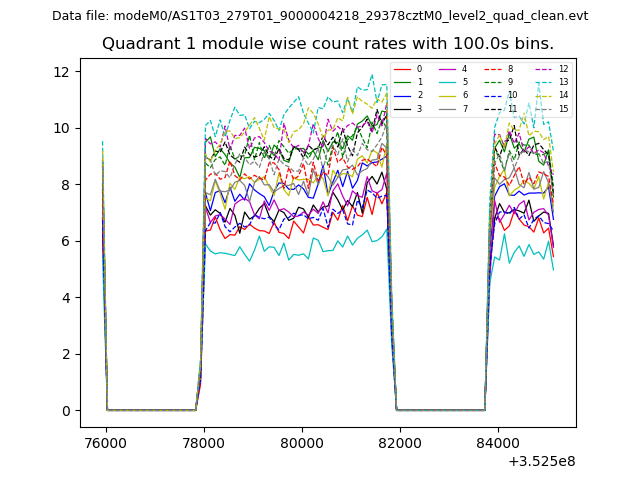Pick the black solid legend line for module 3

coord(402,108)
